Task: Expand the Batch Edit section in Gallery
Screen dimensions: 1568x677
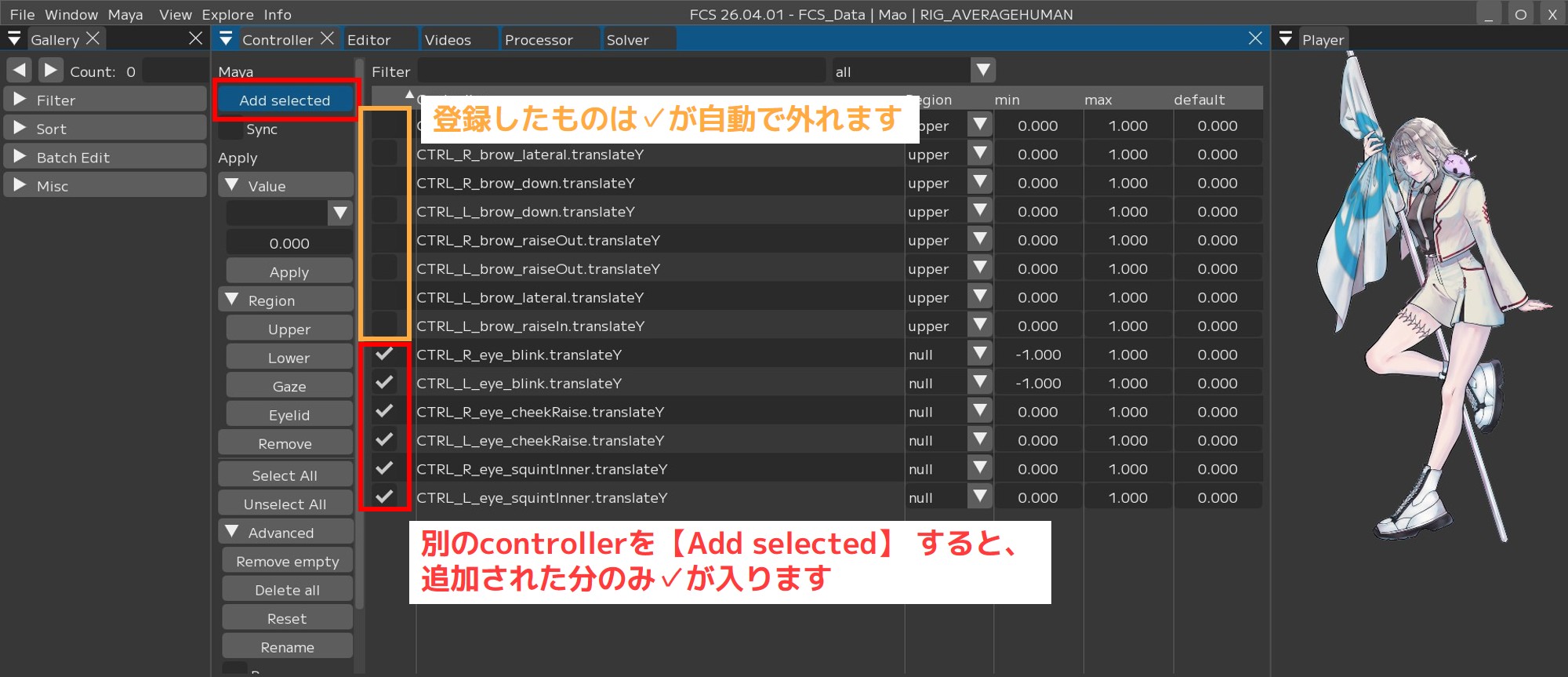Action: (x=21, y=157)
